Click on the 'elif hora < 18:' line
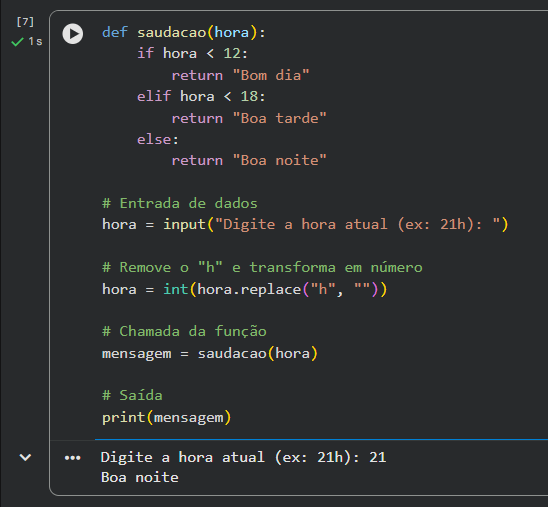The height and width of the screenshot is (507, 548). pos(201,96)
